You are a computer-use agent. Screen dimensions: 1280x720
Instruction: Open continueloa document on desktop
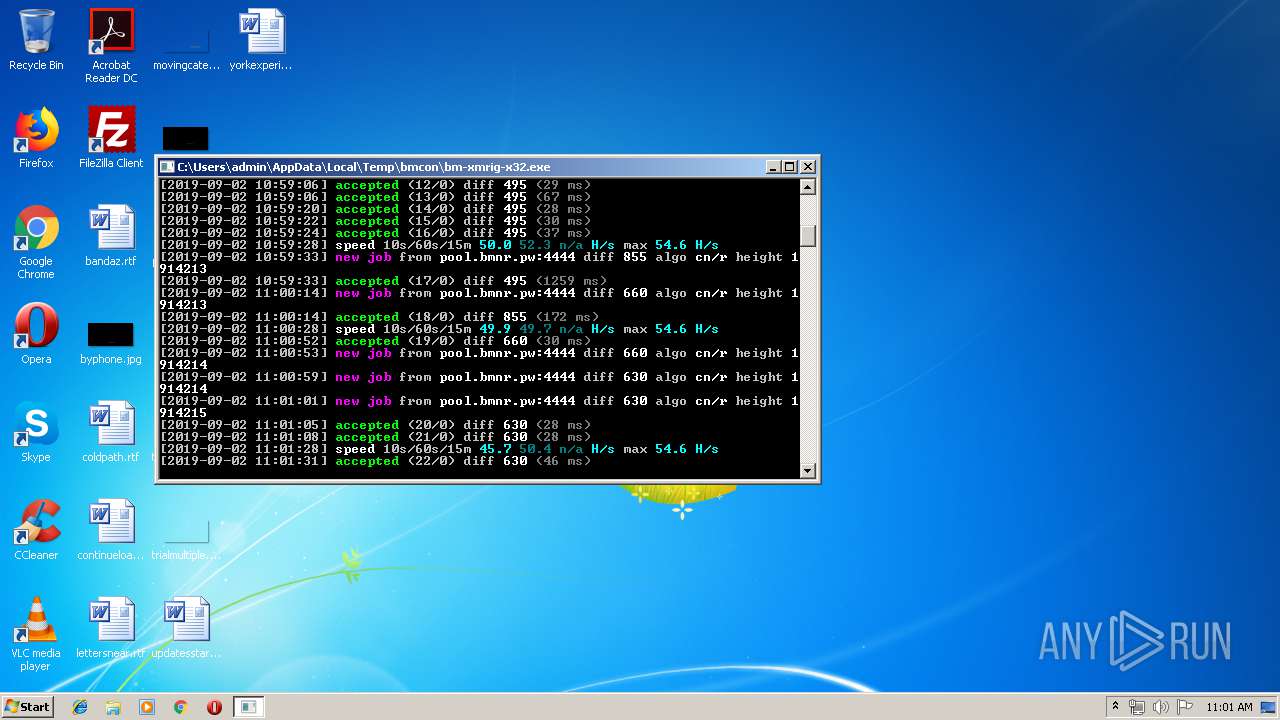pyautogui.click(x=111, y=530)
